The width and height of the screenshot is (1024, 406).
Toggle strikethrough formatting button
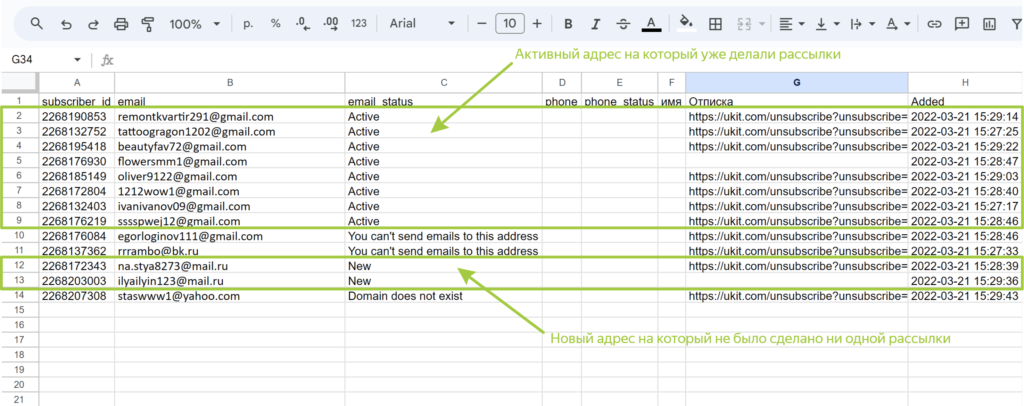pyautogui.click(x=623, y=24)
